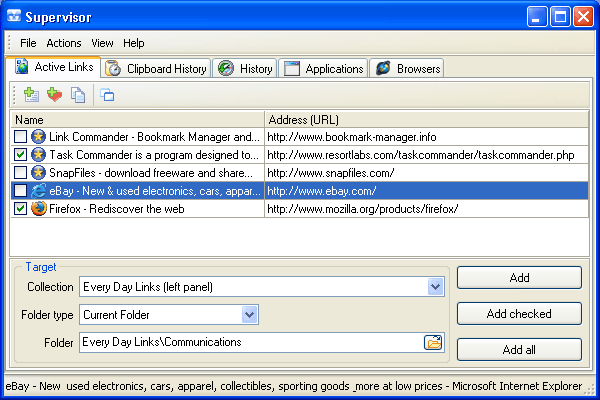This screenshot has height=400, width=600.
Task: Open the Help menu
Action: click(134, 43)
